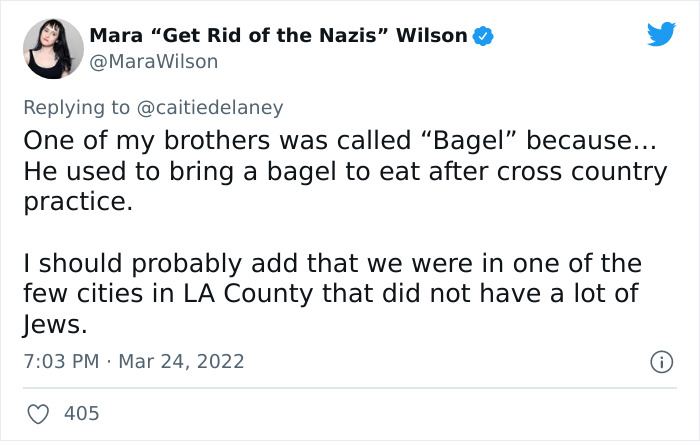Open the @MaraWilson handle link
Screen dimensions: 700x441
coord(153,61)
